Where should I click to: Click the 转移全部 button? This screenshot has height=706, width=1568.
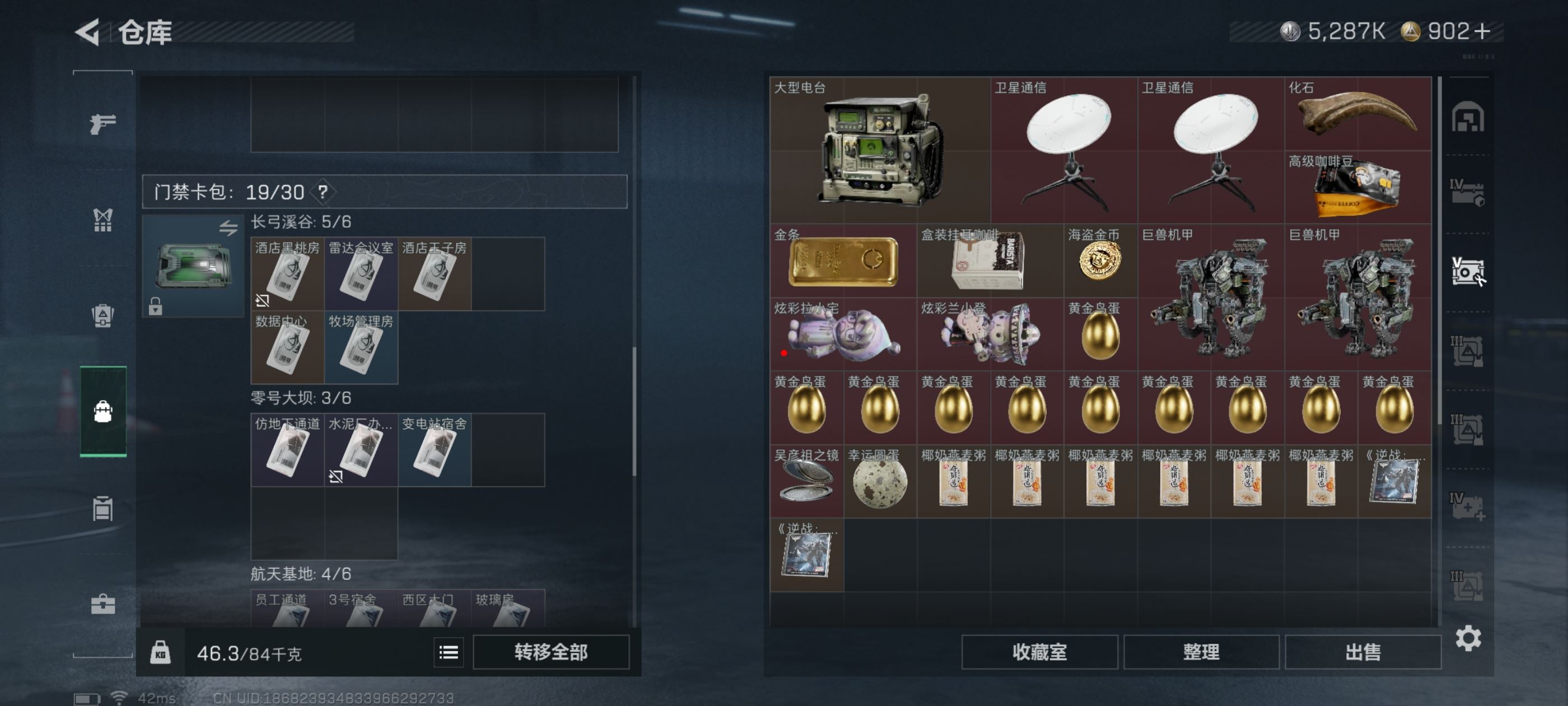[x=551, y=652]
